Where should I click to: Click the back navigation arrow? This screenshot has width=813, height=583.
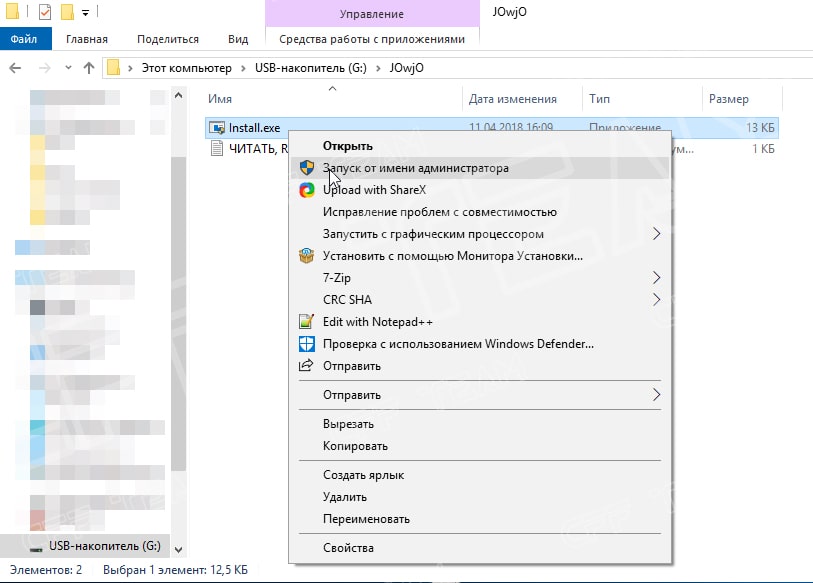pos(16,68)
